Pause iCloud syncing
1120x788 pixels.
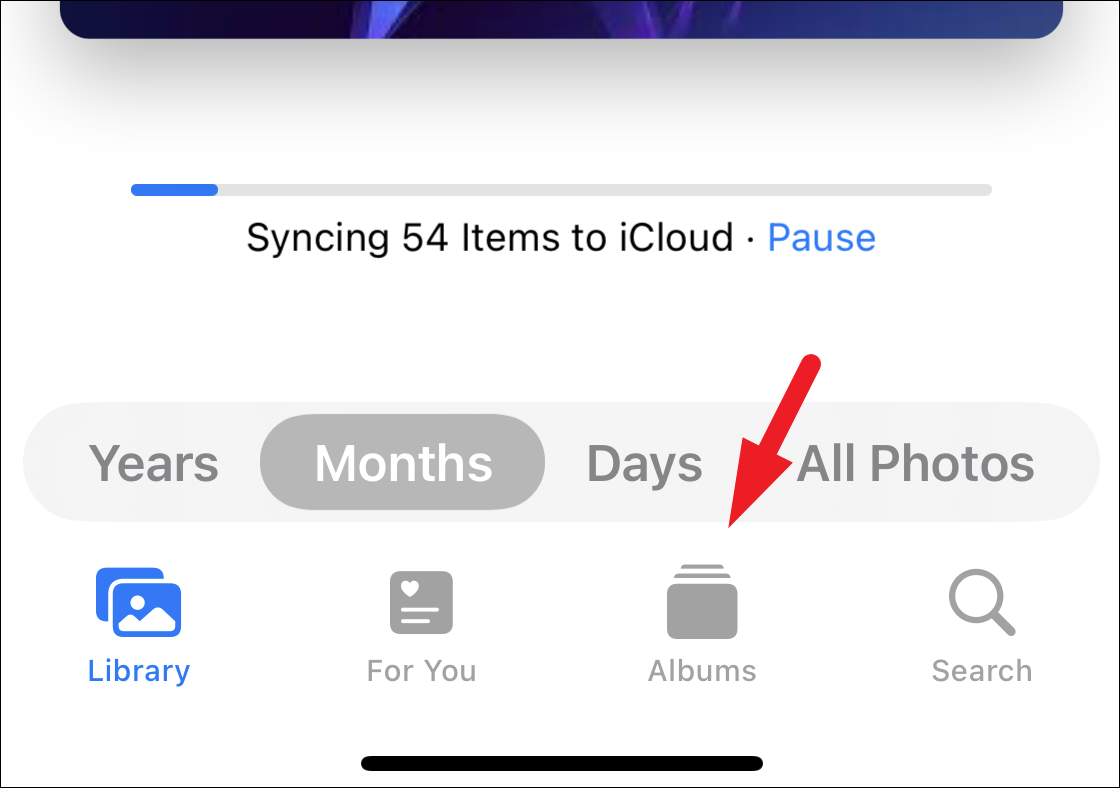pos(821,238)
